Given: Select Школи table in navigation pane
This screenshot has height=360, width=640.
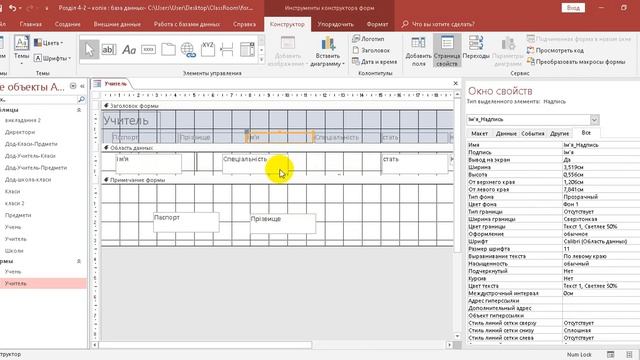Looking at the screenshot, I should click(14, 251).
